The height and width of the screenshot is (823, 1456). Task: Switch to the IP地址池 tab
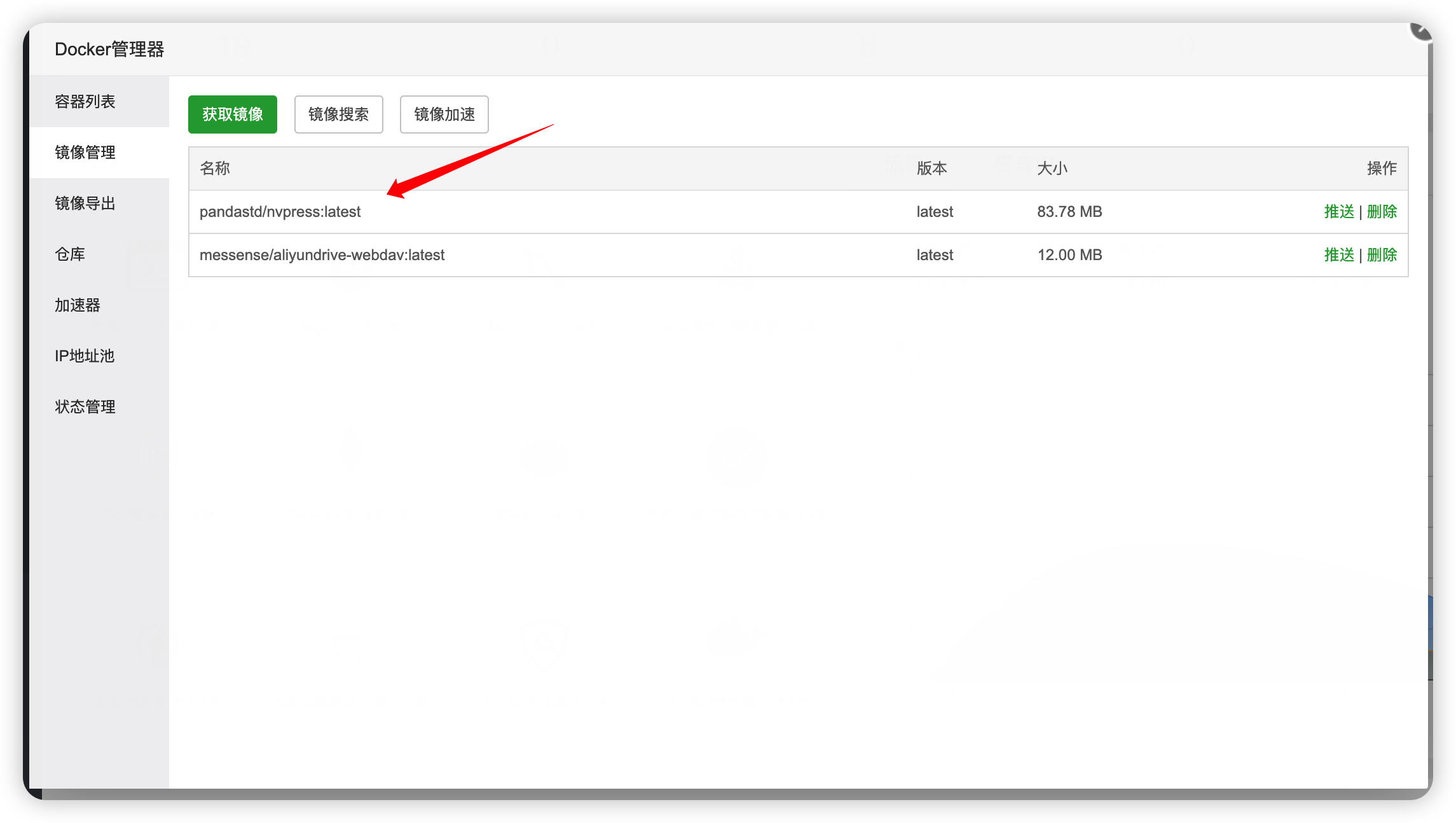[85, 356]
